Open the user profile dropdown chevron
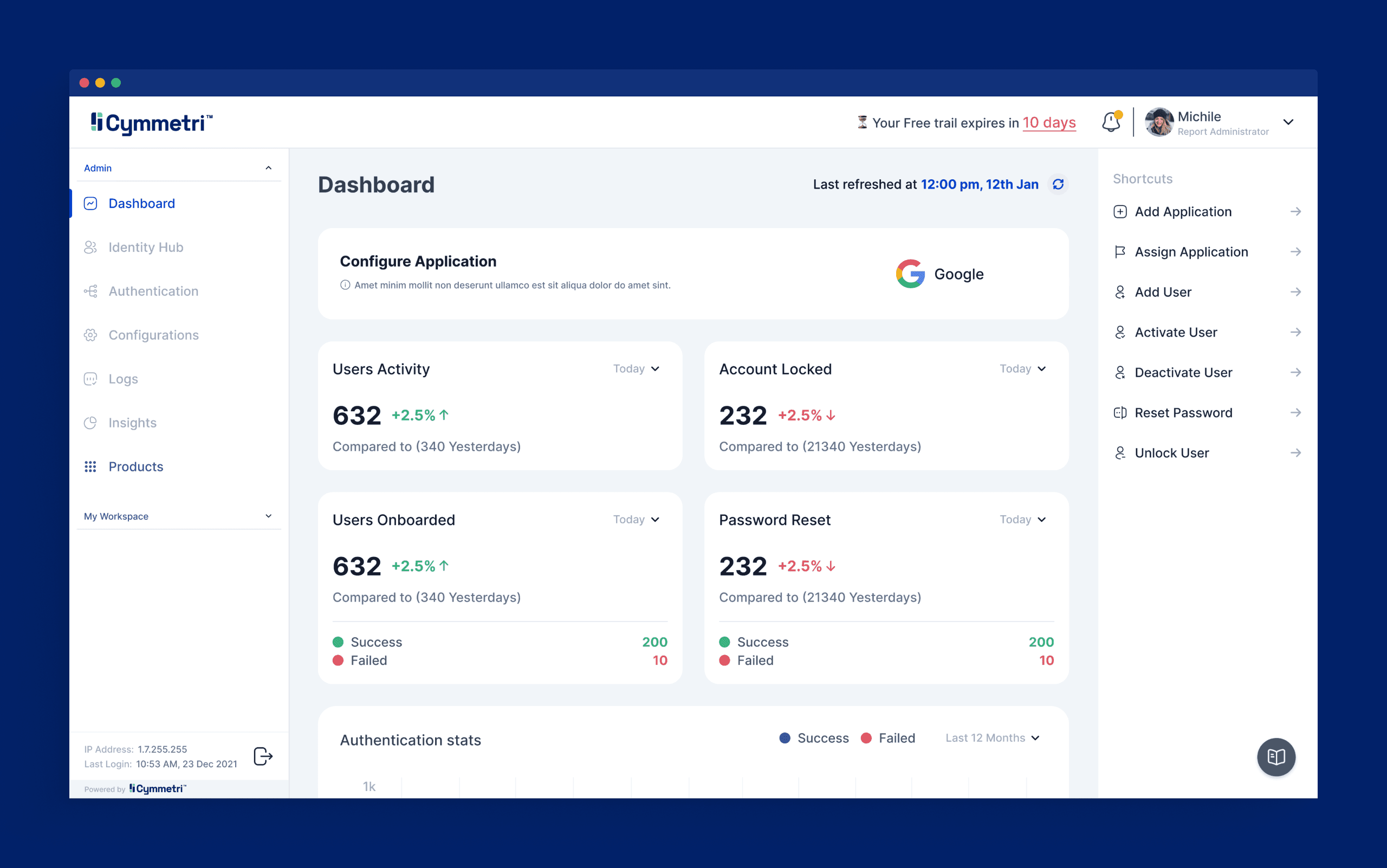Viewport: 1387px width, 868px height. click(1288, 122)
